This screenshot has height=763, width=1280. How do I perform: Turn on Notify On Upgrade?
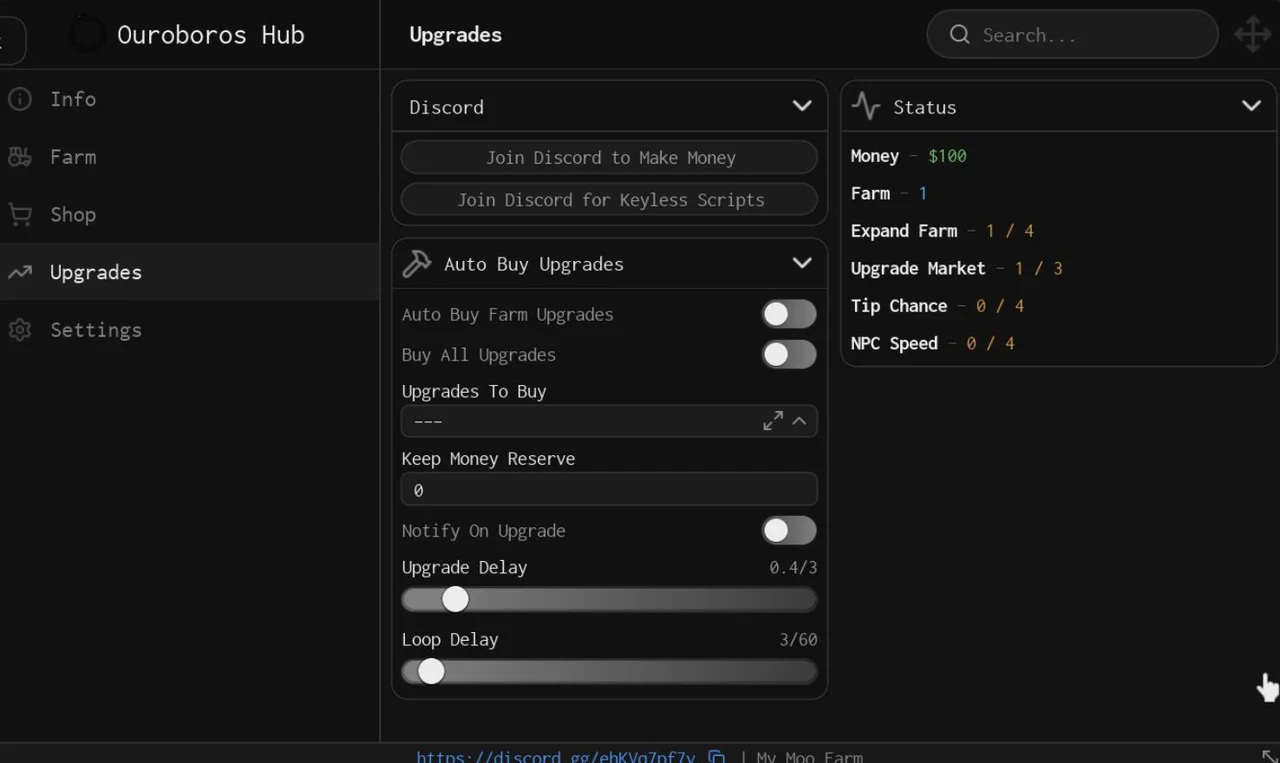[x=789, y=530]
